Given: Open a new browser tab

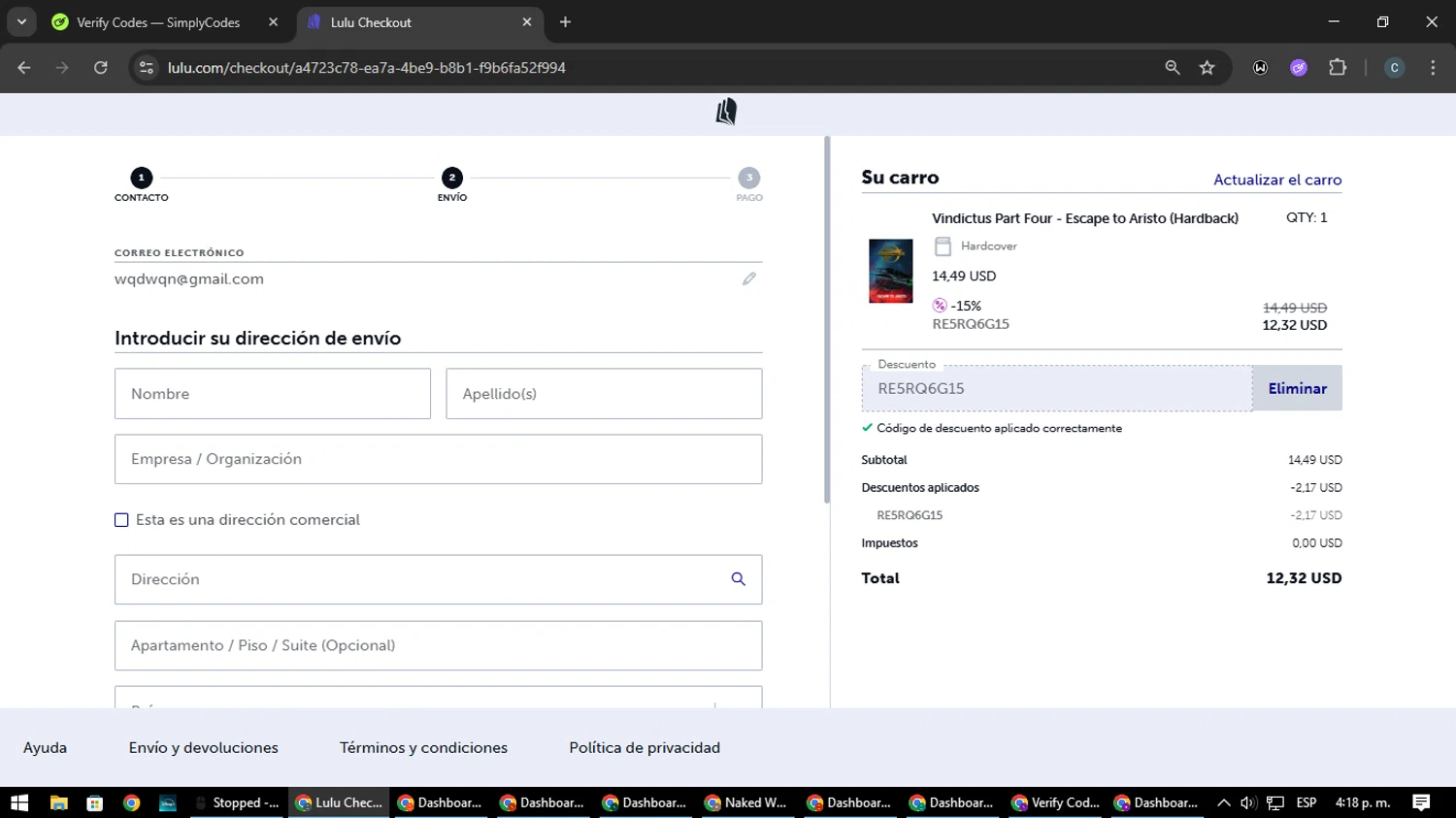Looking at the screenshot, I should click(565, 22).
